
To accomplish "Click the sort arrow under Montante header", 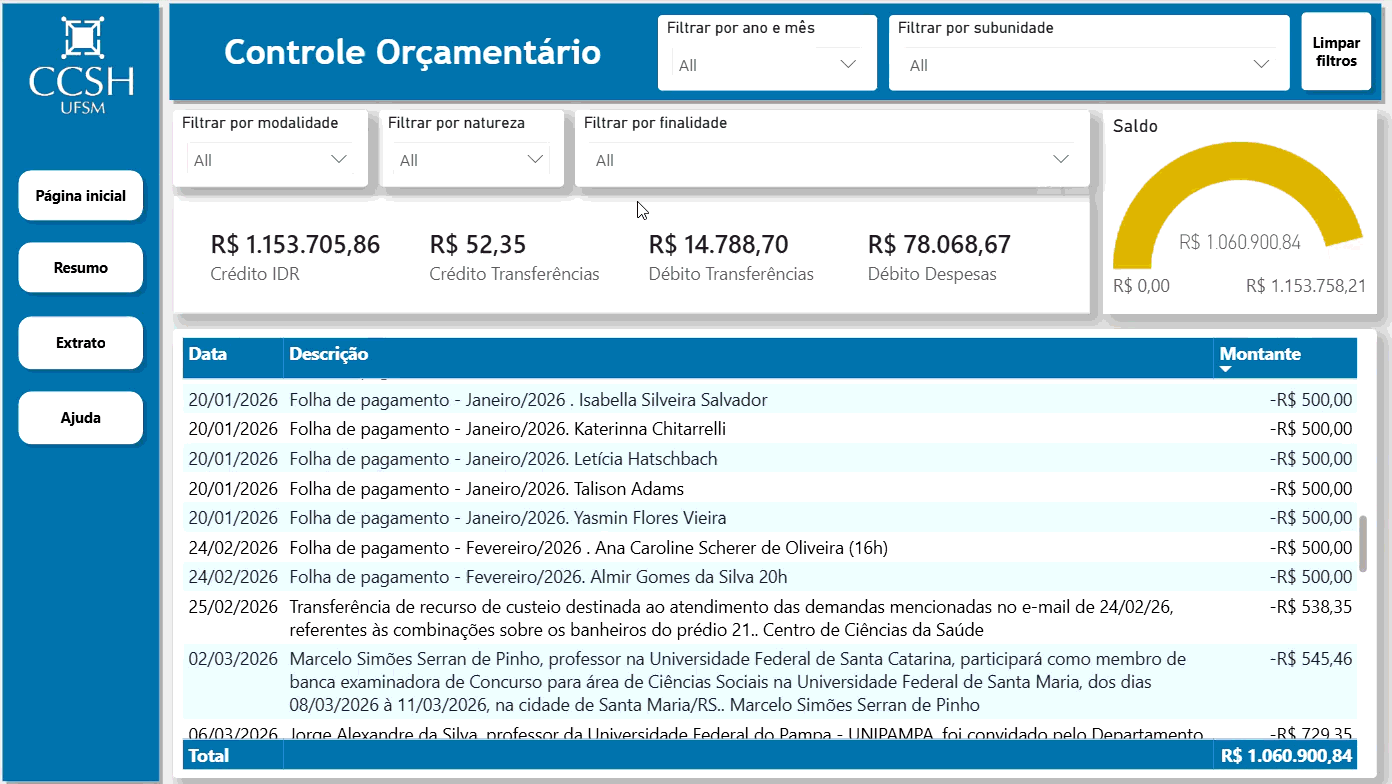I will click(x=1225, y=368).
